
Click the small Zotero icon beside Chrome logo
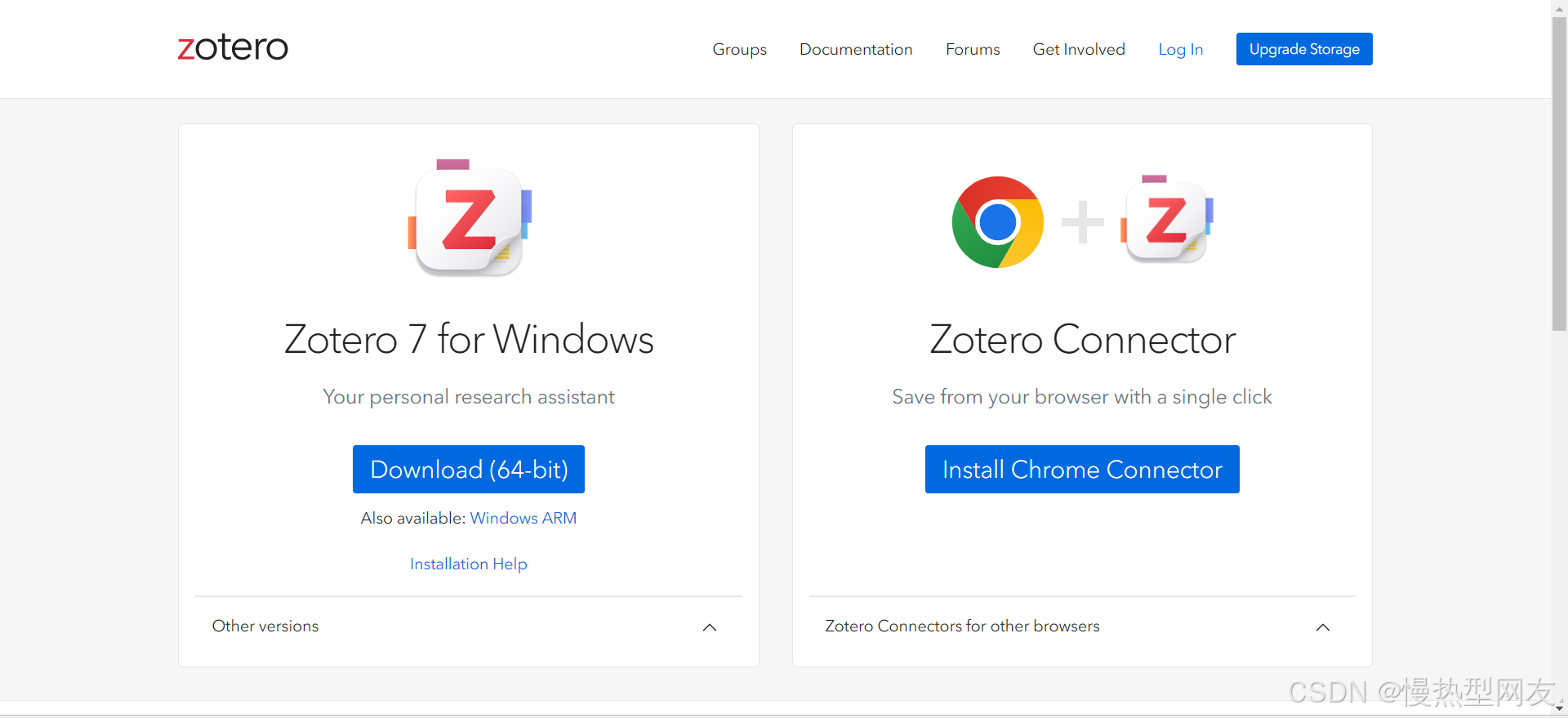tap(1166, 219)
